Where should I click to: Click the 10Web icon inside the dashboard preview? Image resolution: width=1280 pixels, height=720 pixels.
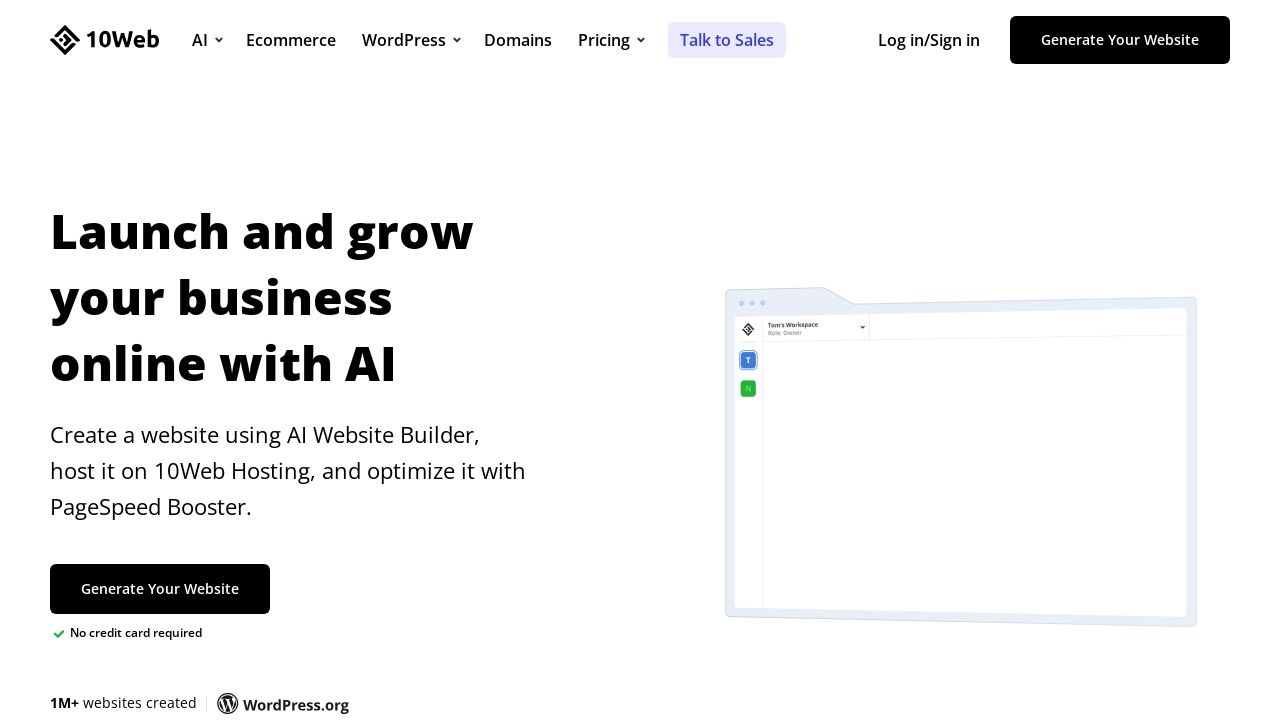click(x=748, y=329)
